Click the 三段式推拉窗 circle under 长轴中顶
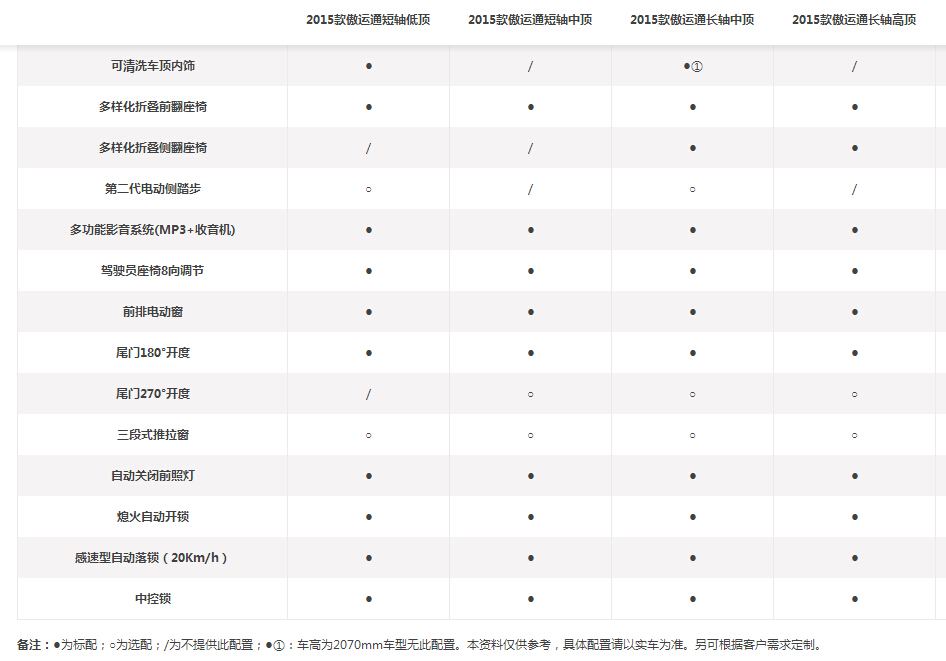946x661 pixels. [x=693, y=435]
